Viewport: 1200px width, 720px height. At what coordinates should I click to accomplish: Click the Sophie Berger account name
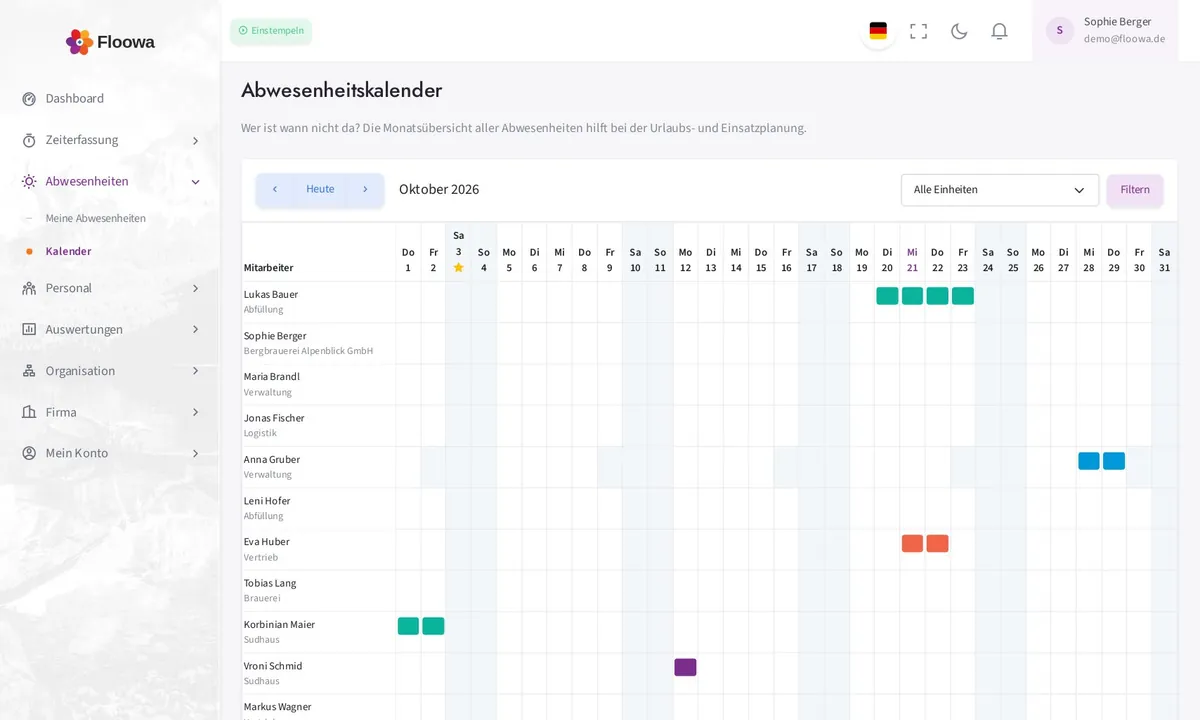click(x=1117, y=22)
